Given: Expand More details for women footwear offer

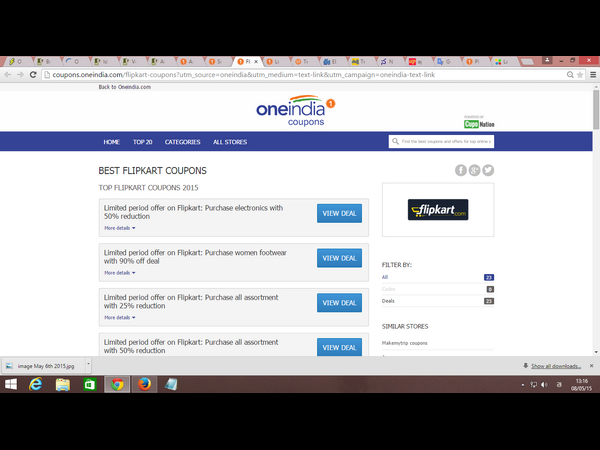Looking at the screenshot, I should (x=119, y=272).
